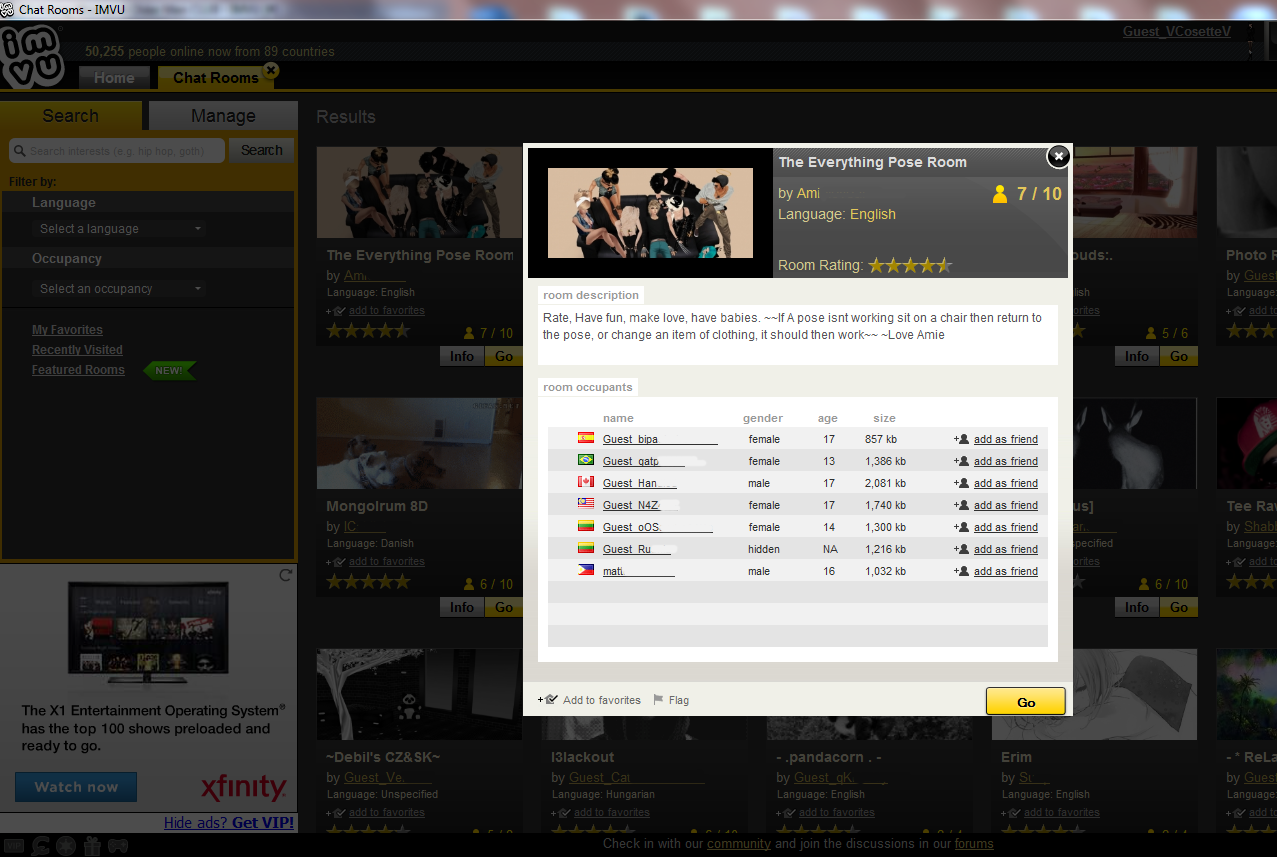Click Hide ads? Get VIP! link

point(229,823)
